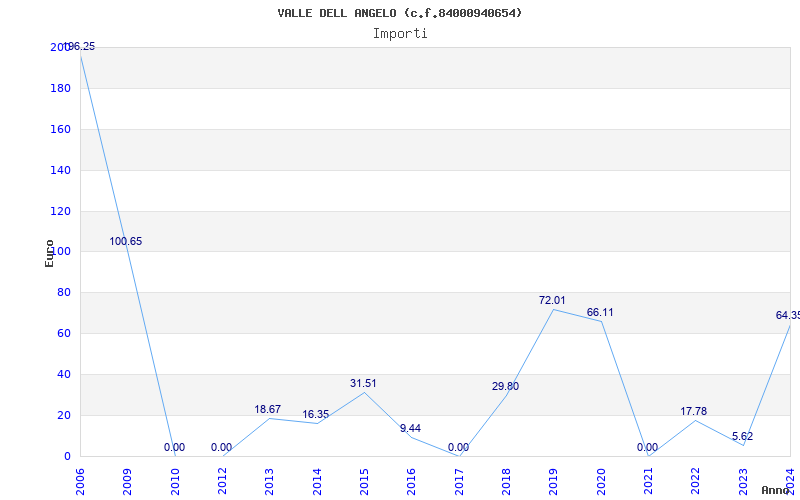The width and height of the screenshot is (800, 500).
Task: Click the 16.35 value label
Action: click(315, 414)
